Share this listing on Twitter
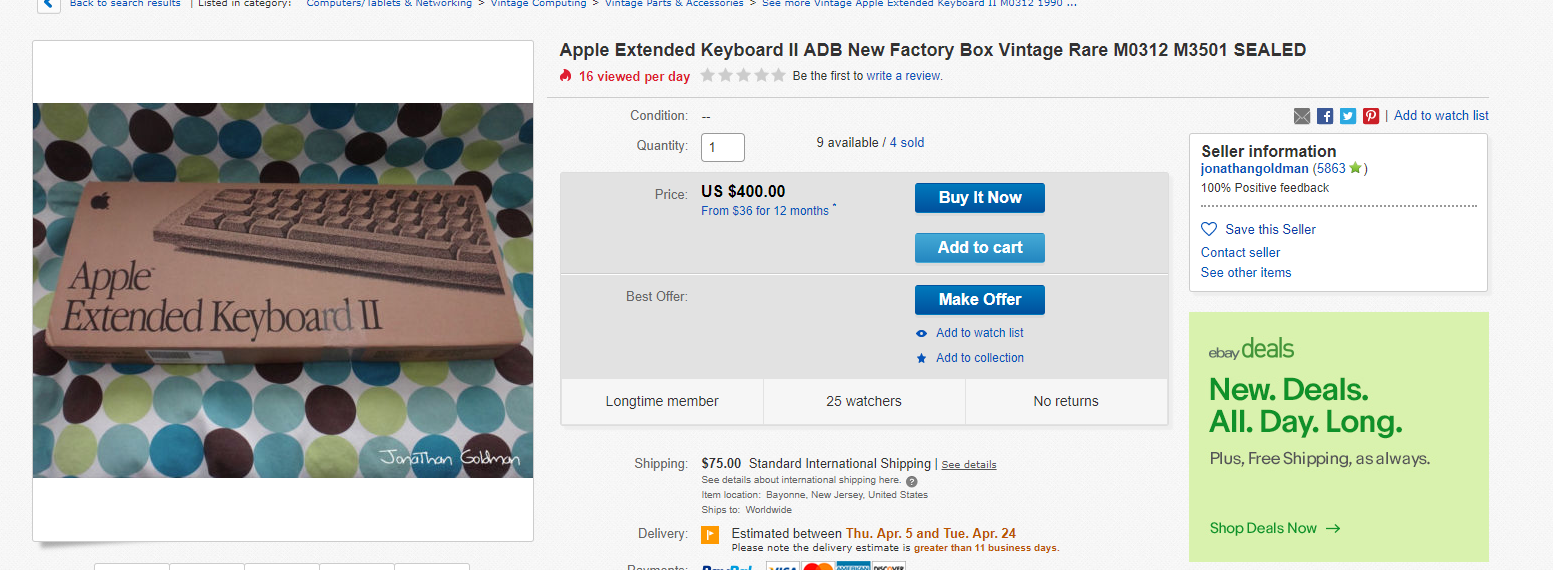This screenshot has width=1553, height=570. coord(1348,116)
